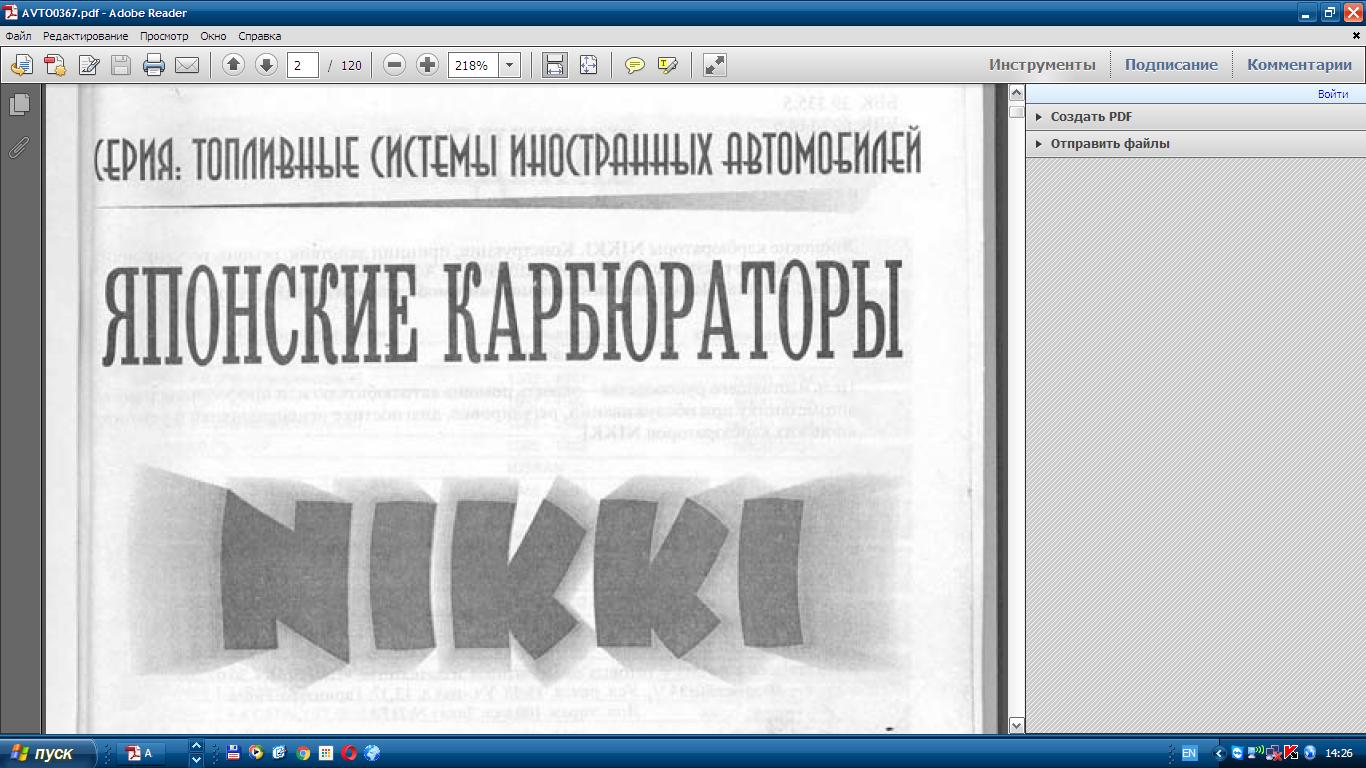Click taskbar row-up arrow
This screenshot has height=768, width=1366.
point(196,746)
